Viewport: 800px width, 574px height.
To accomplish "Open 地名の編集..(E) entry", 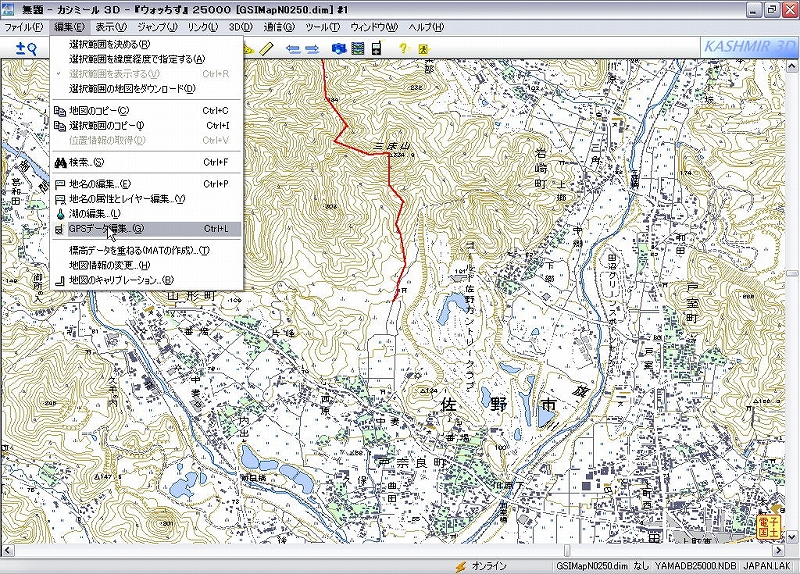I will coord(146,184).
